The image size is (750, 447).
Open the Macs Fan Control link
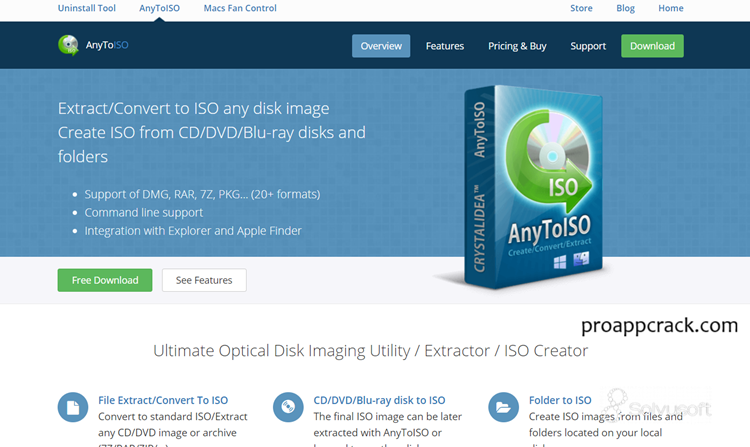click(240, 9)
